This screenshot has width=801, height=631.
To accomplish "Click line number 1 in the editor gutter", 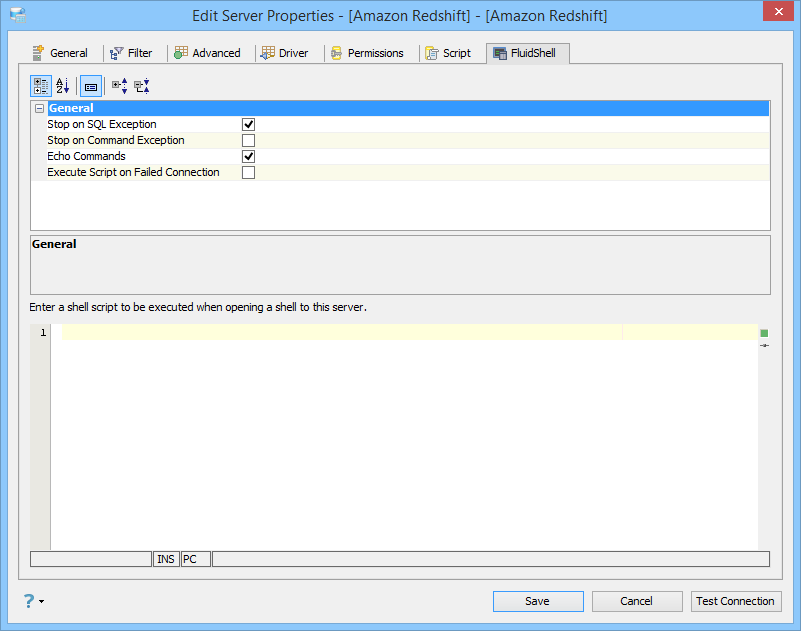I will pos(43,333).
